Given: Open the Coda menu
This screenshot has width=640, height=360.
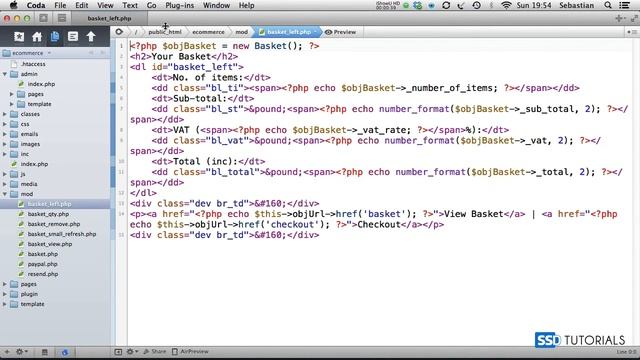Looking at the screenshot, I should point(36,5).
